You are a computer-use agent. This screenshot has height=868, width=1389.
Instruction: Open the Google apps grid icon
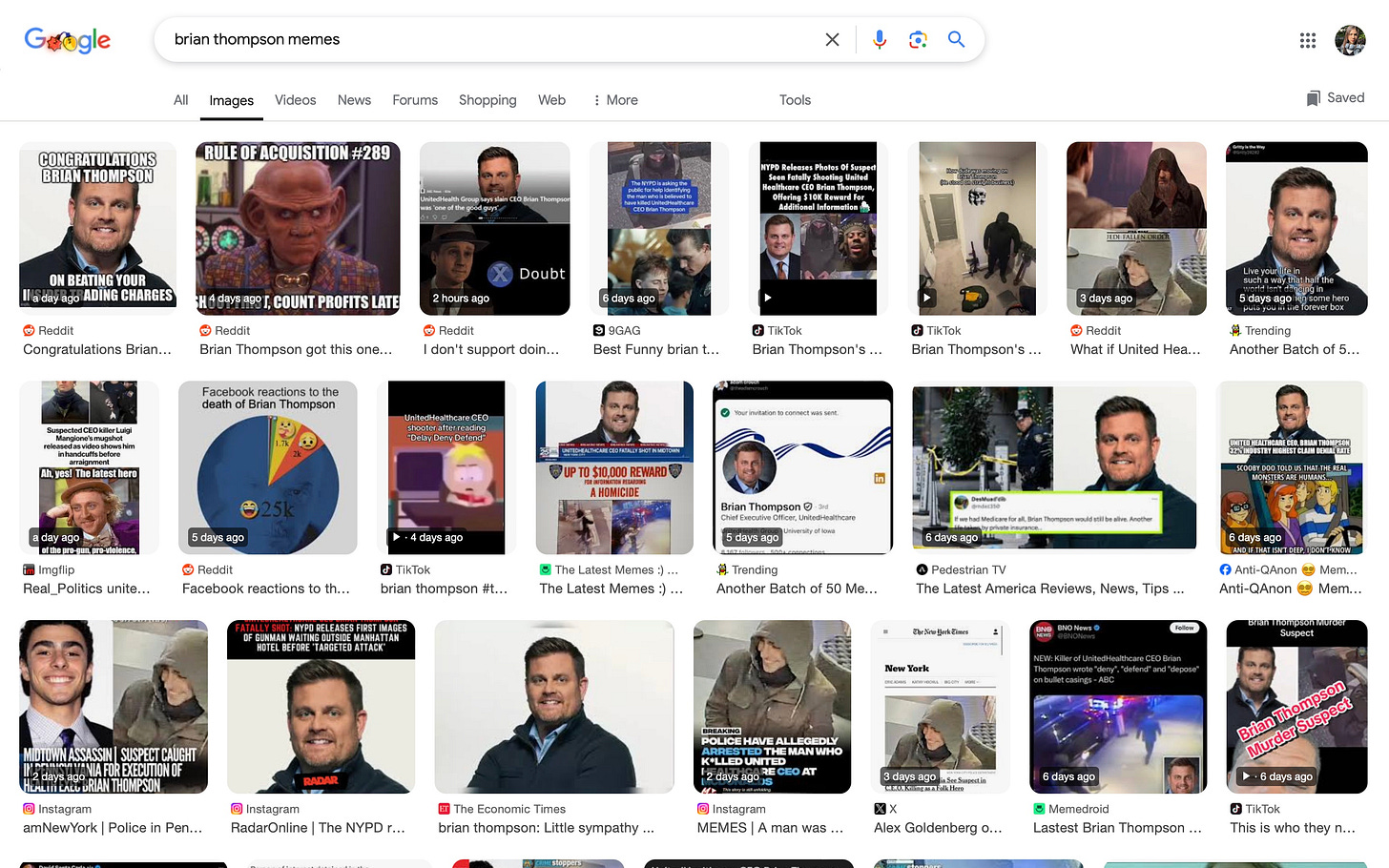pyautogui.click(x=1308, y=40)
